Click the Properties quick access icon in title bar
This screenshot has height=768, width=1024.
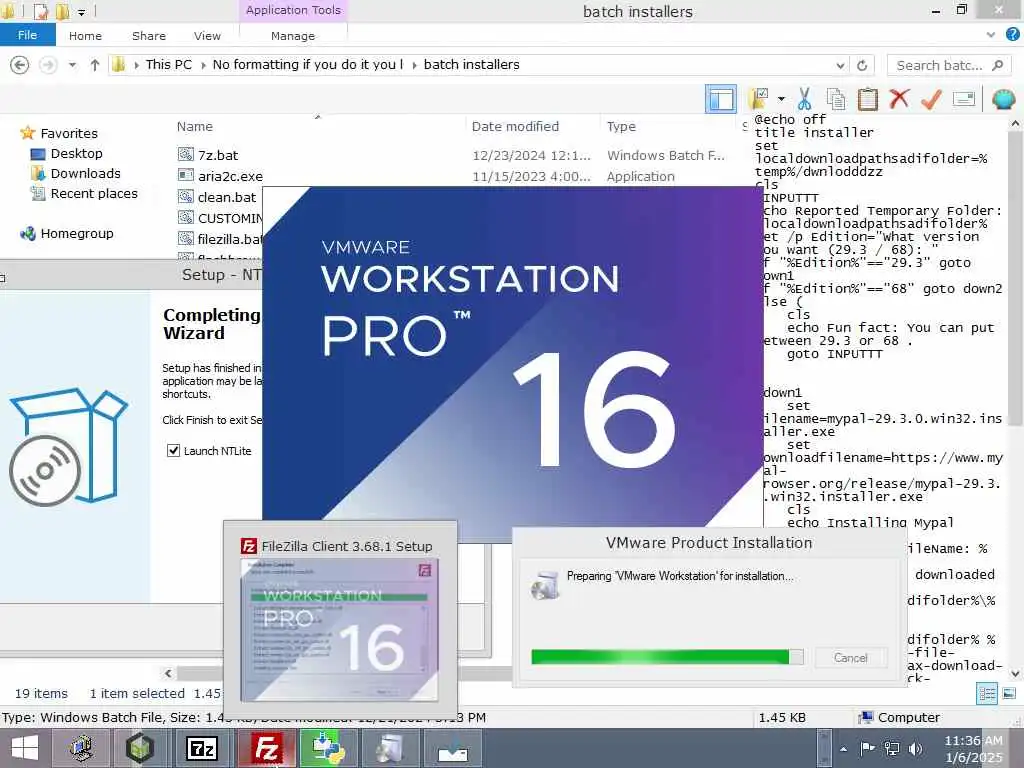(40, 11)
